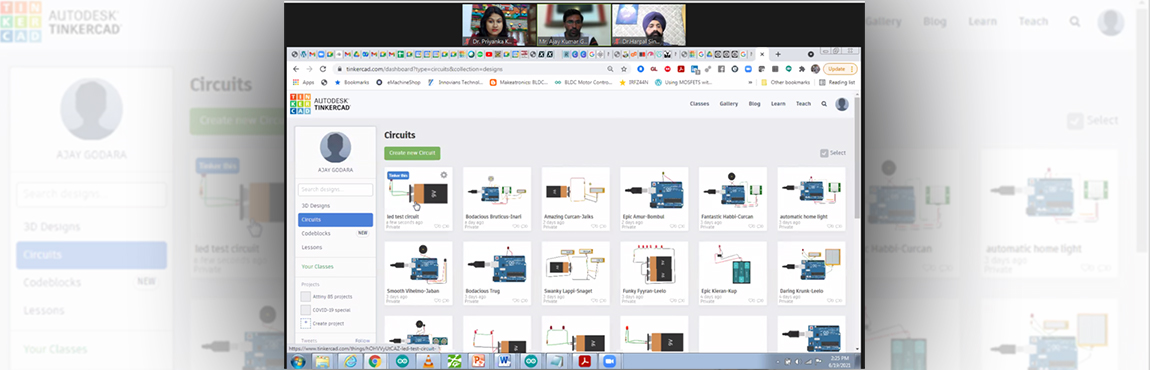
Task: Open the Classes menu item
Action: [700, 104]
